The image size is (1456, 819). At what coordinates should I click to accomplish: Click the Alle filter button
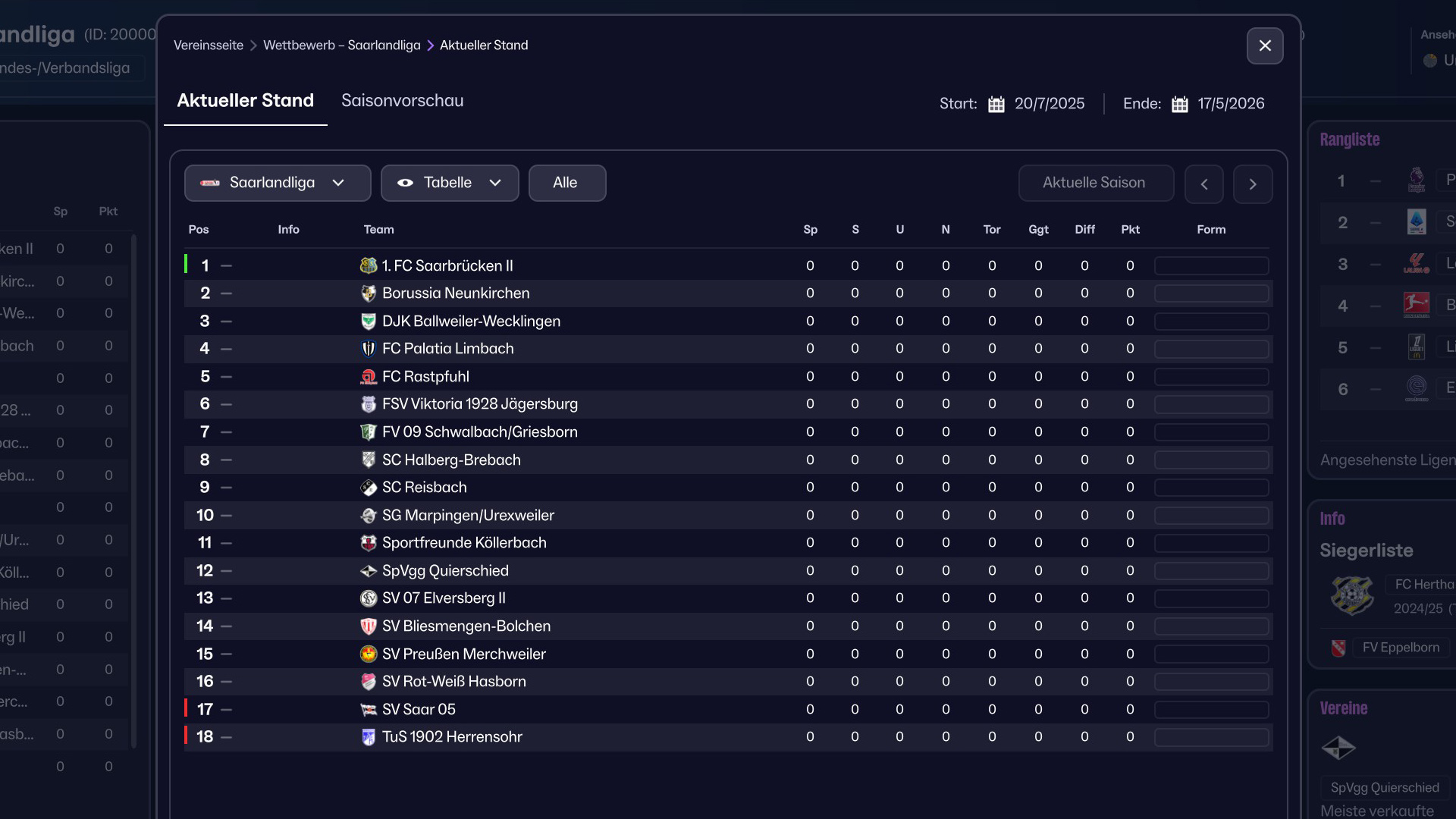click(566, 183)
